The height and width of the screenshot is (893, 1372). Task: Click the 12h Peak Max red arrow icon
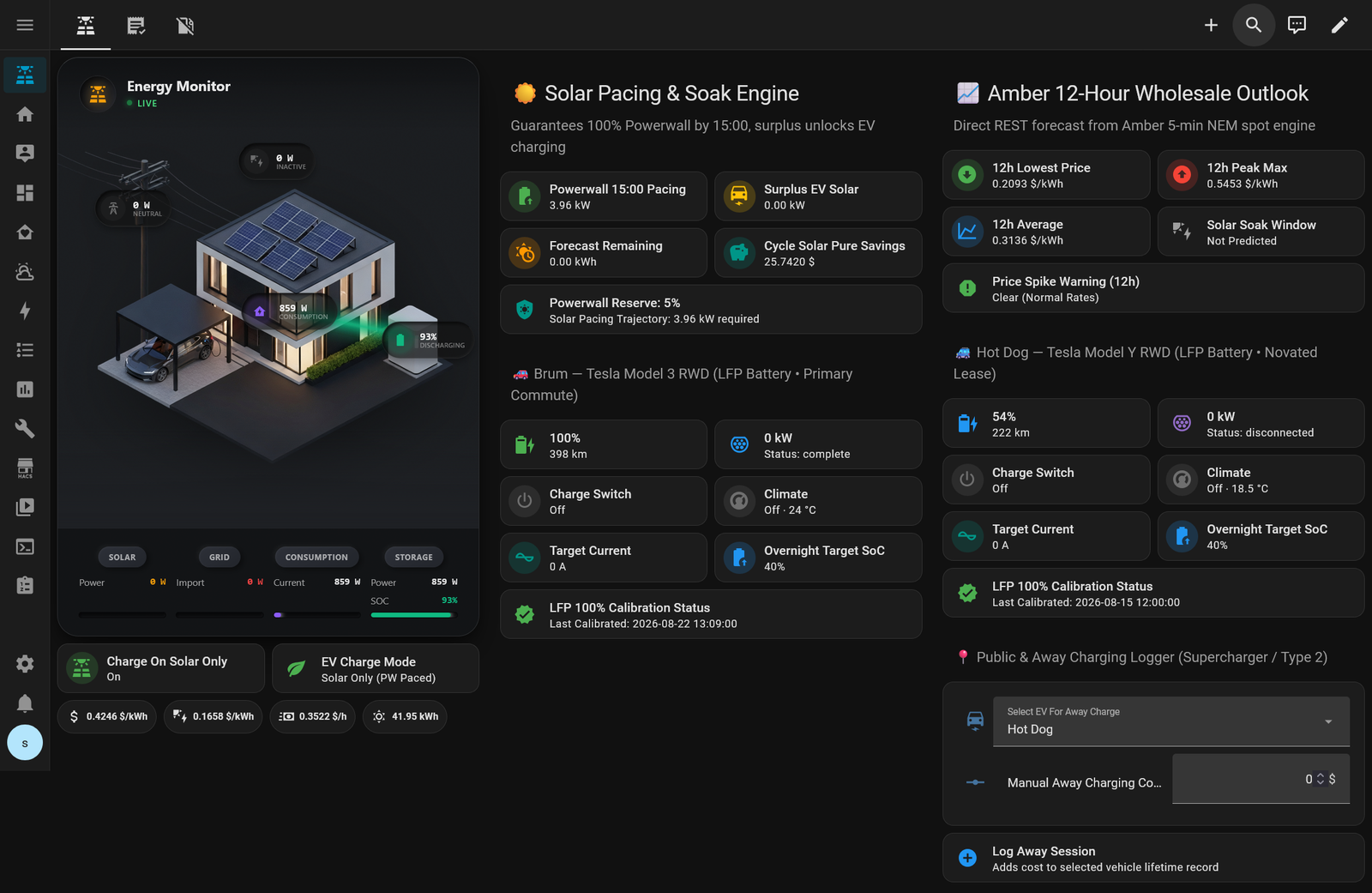click(x=1182, y=175)
